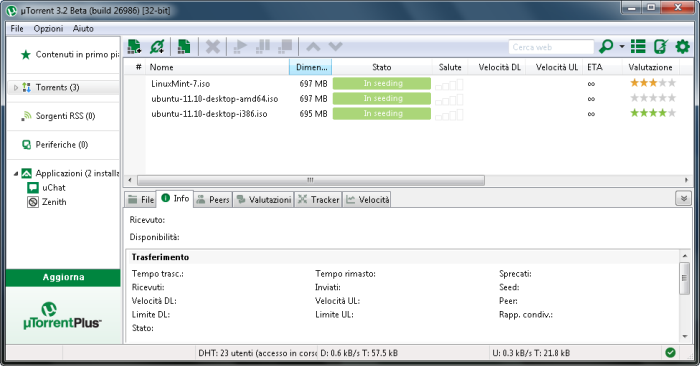Switch to the Valutazioni tab
The image size is (700, 366).
(263, 200)
